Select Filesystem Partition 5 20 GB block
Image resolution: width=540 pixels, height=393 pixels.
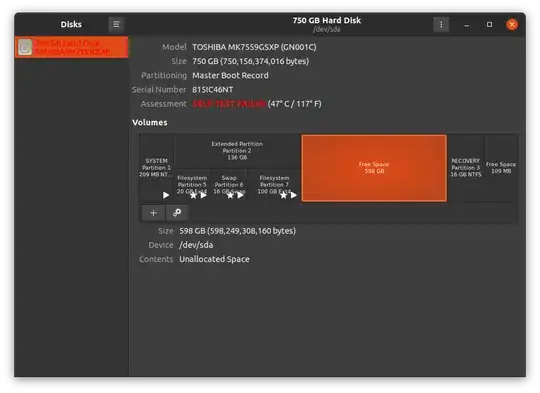(x=192, y=185)
